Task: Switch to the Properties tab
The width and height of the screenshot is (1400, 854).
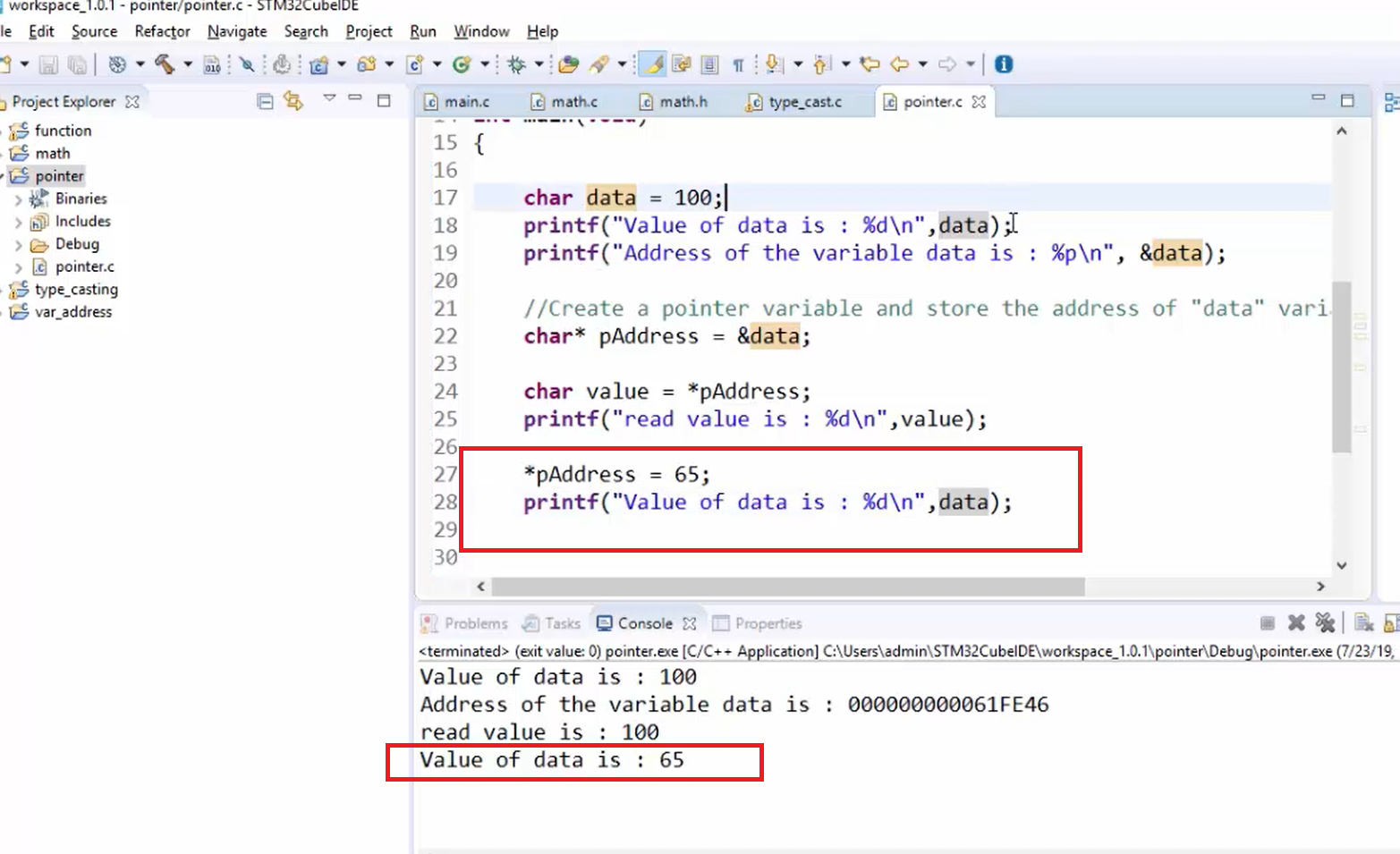Action: click(758, 623)
